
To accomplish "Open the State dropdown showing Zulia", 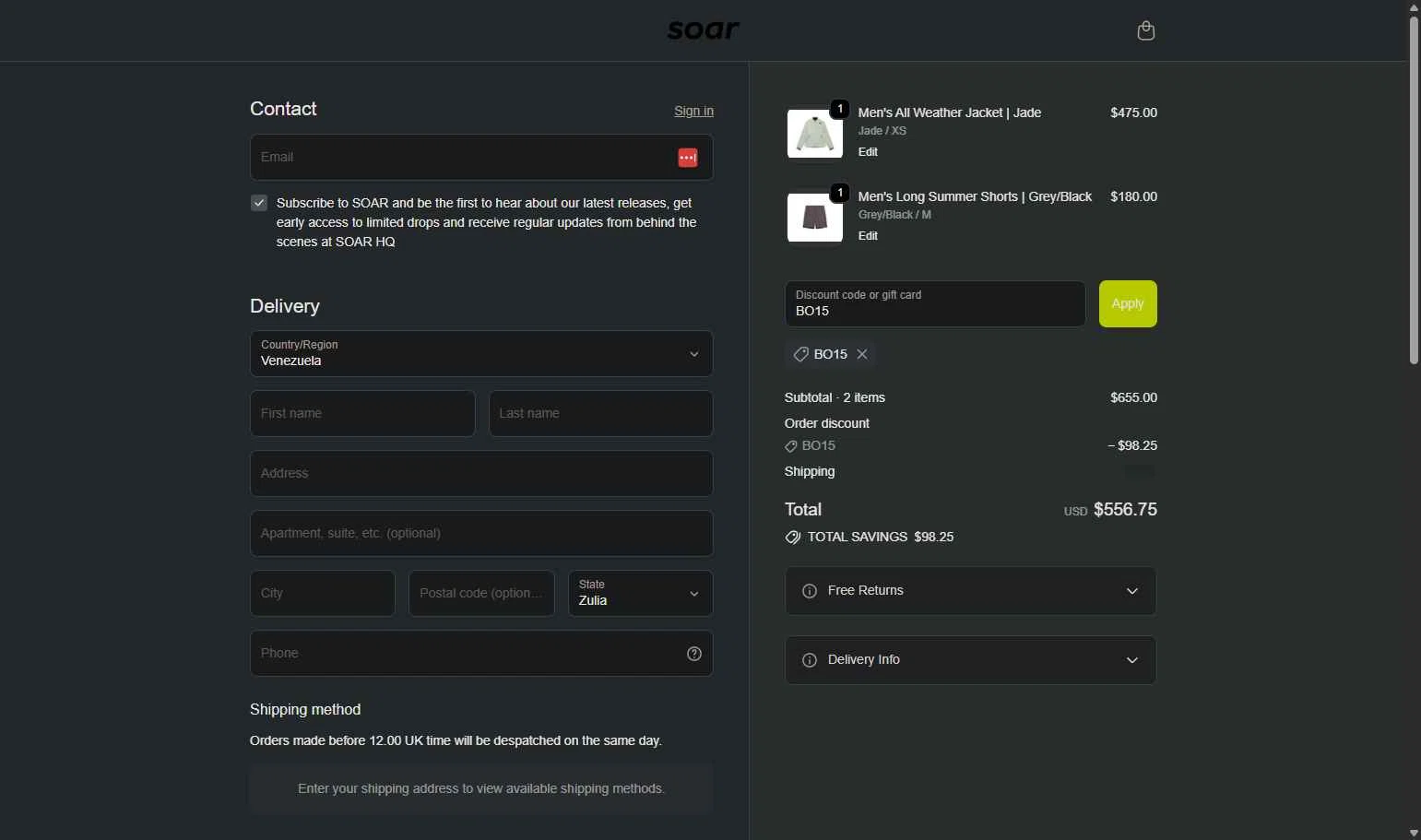I will (x=640, y=593).
